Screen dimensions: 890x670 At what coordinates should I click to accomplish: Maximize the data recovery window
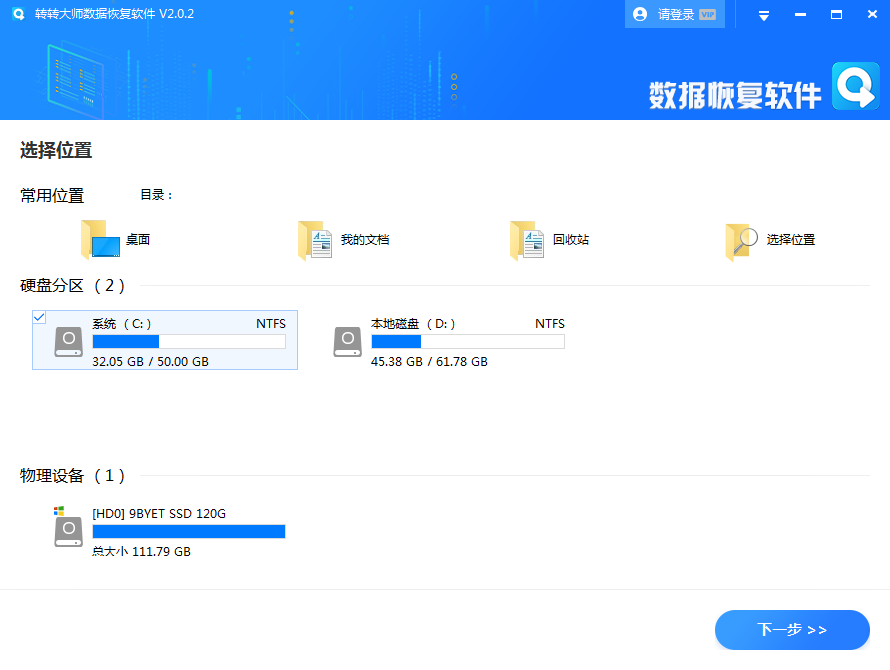pyautogui.click(x=836, y=15)
